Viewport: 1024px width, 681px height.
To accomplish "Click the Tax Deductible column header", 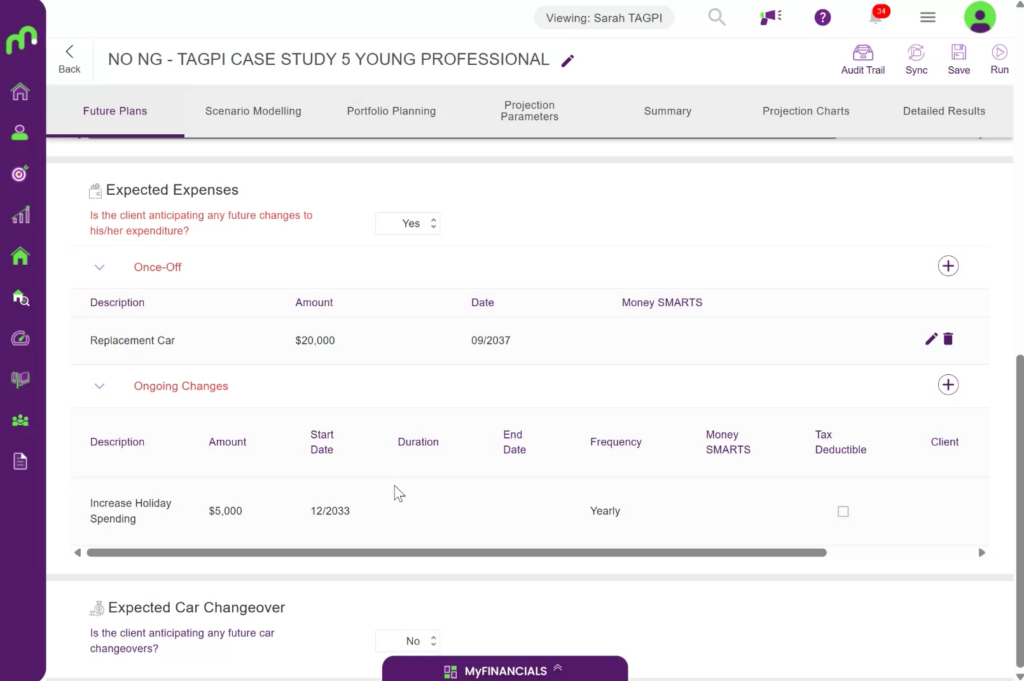I will click(840, 442).
